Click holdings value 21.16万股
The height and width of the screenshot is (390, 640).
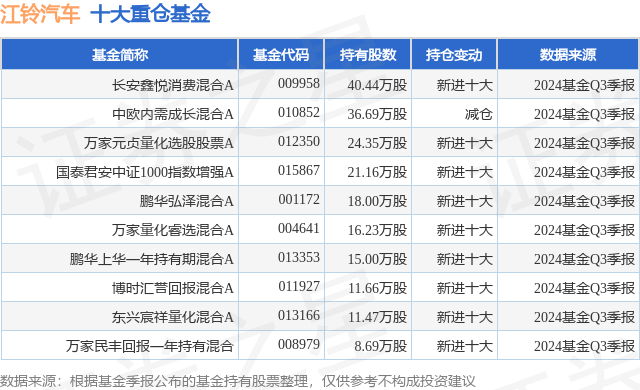point(377,172)
